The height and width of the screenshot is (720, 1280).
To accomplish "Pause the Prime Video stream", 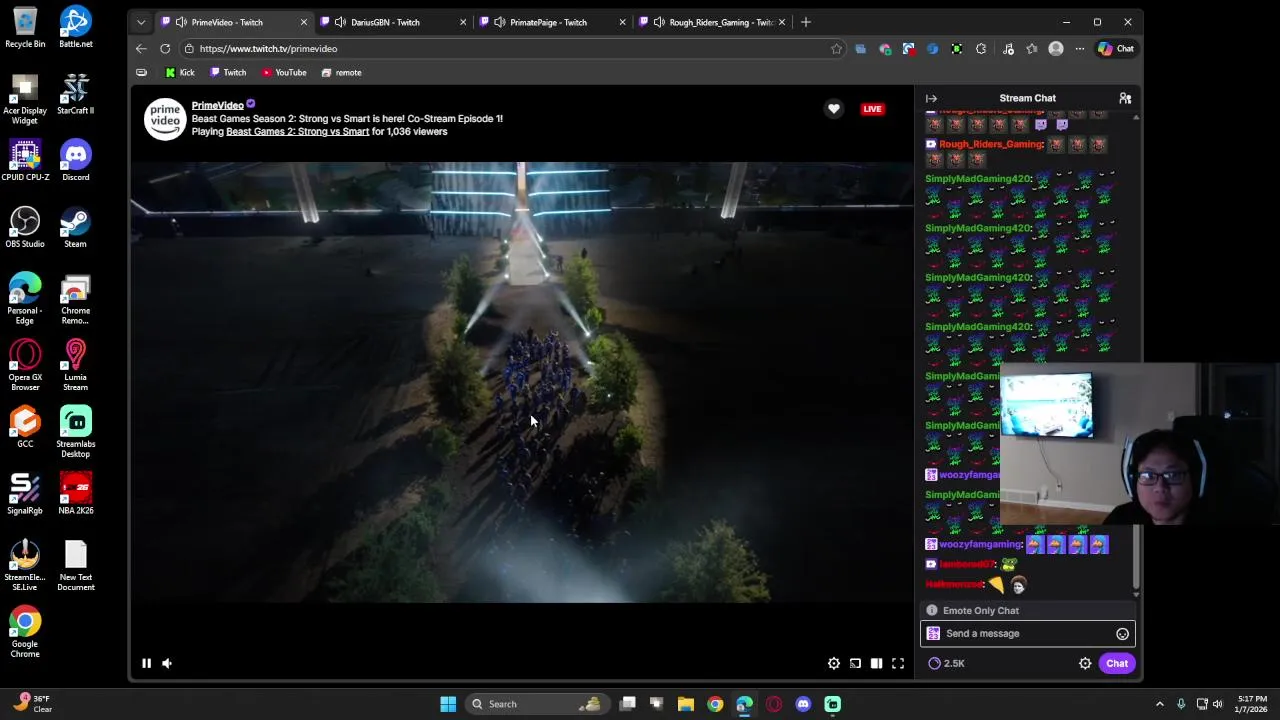I will click(146, 663).
